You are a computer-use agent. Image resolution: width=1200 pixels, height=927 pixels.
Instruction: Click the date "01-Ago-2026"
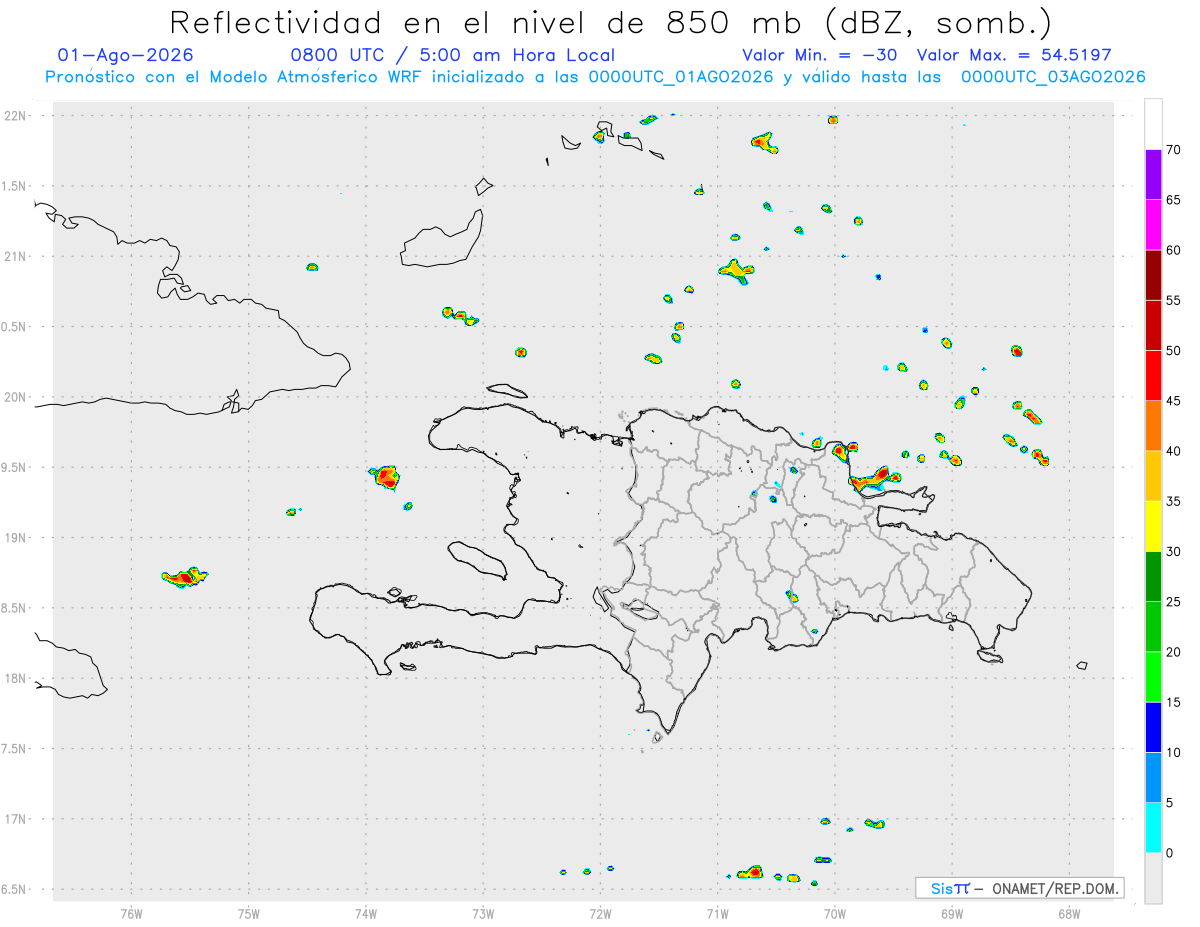(126, 55)
